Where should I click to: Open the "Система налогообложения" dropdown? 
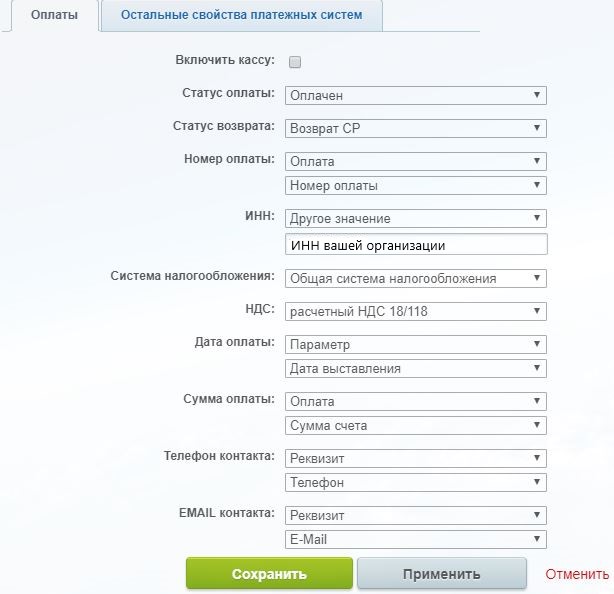pos(416,278)
